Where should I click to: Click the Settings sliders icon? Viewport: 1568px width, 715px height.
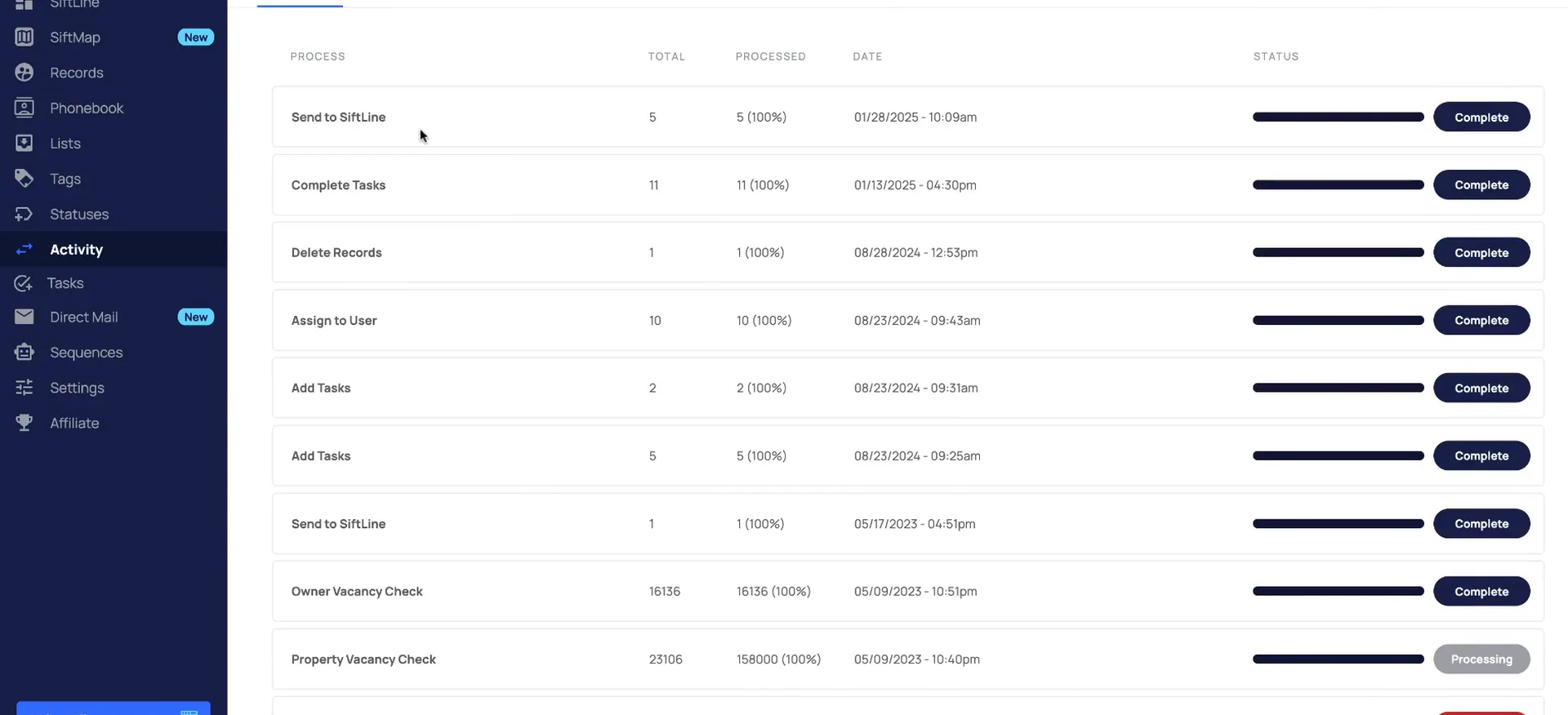pyautogui.click(x=24, y=388)
